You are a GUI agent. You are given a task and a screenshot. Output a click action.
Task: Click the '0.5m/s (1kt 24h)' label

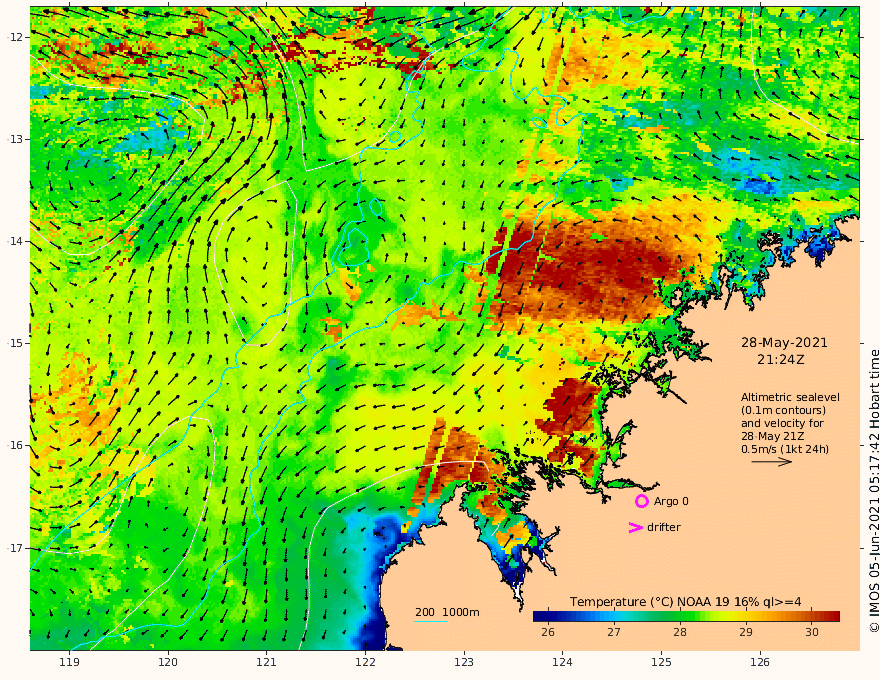tap(785, 449)
